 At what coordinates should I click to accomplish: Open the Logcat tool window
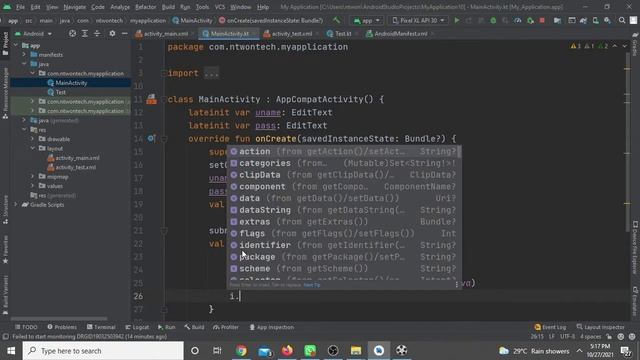click(137, 327)
